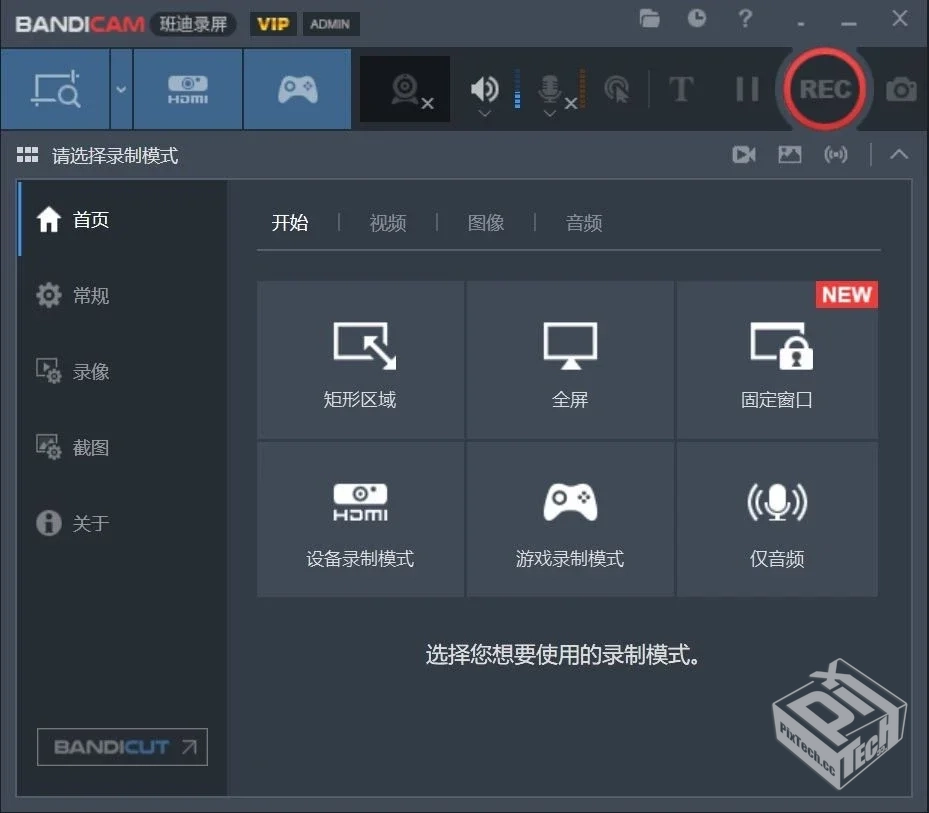Switch to the 视频 tab
Viewport: 929px width, 813px height.
tap(388, 222)
